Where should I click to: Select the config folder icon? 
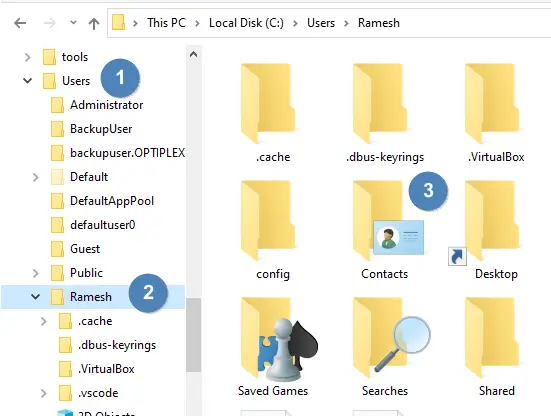click(x=267, y=220)
